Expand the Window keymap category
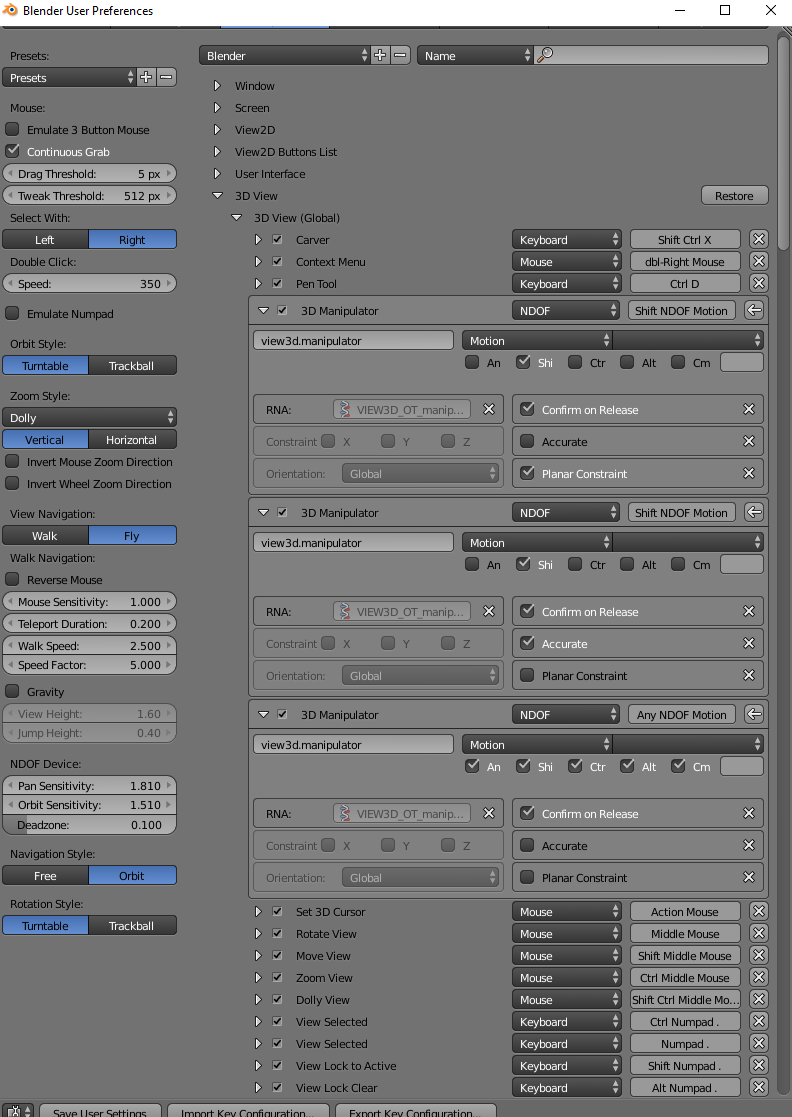 click(x=218, y=86)
